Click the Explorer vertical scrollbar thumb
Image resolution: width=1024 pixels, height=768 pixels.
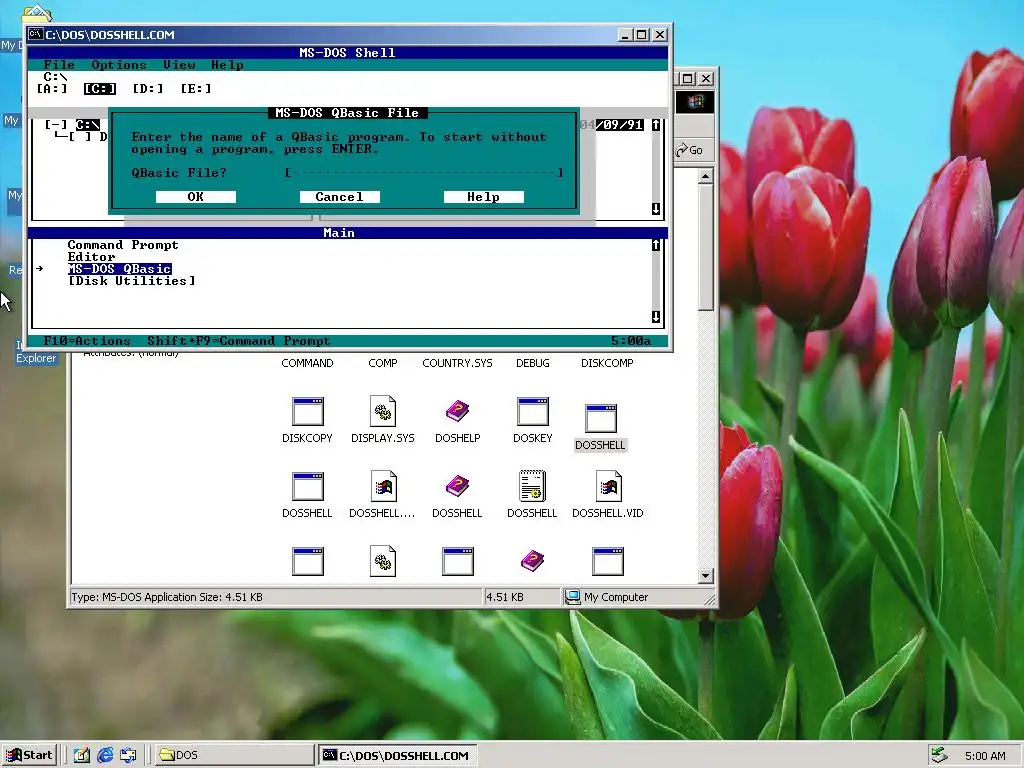pos(705,248)
